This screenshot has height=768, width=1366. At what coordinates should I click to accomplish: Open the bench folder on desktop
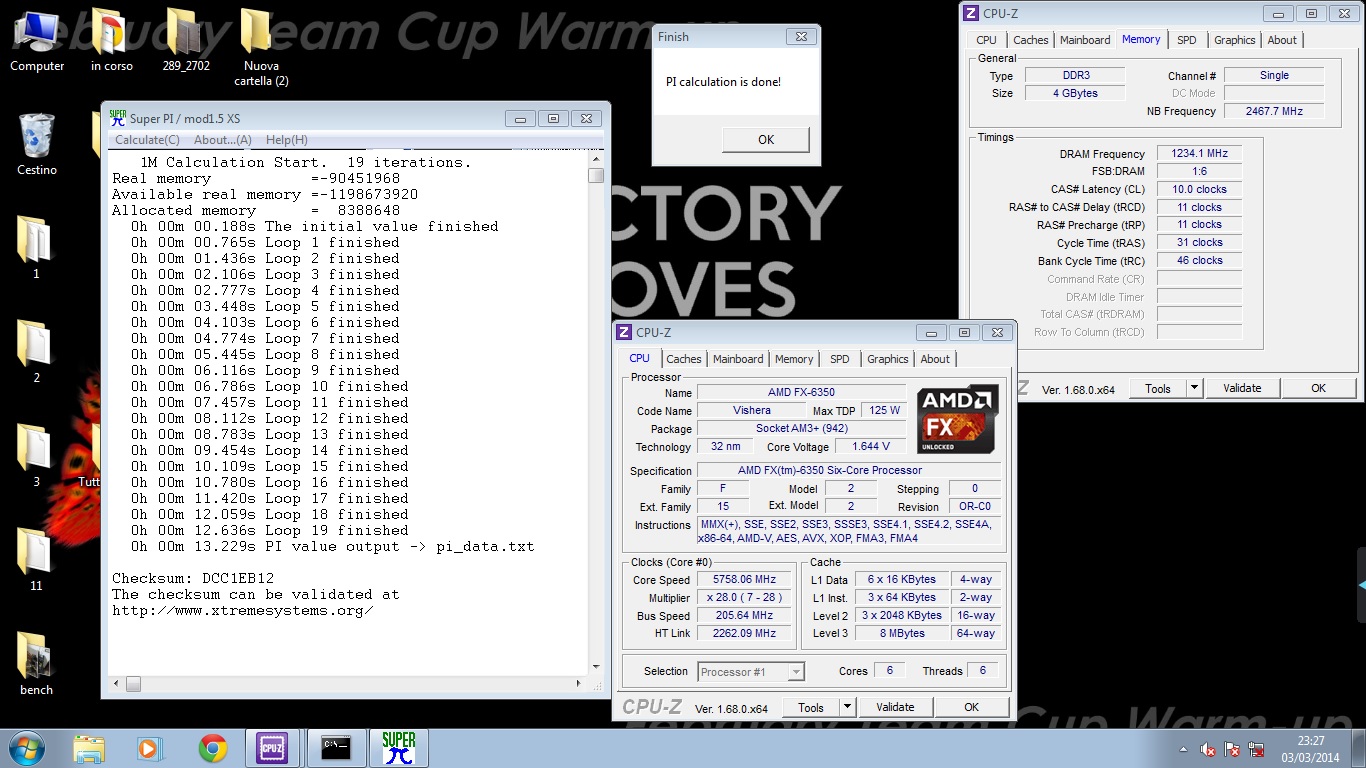[36, 663]
